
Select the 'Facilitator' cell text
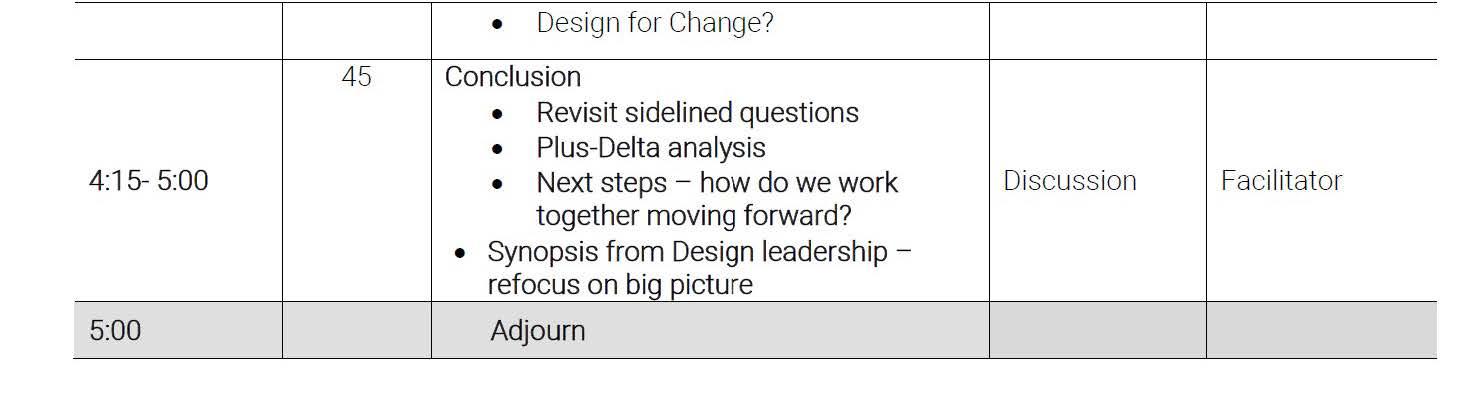click(1281, 181)
